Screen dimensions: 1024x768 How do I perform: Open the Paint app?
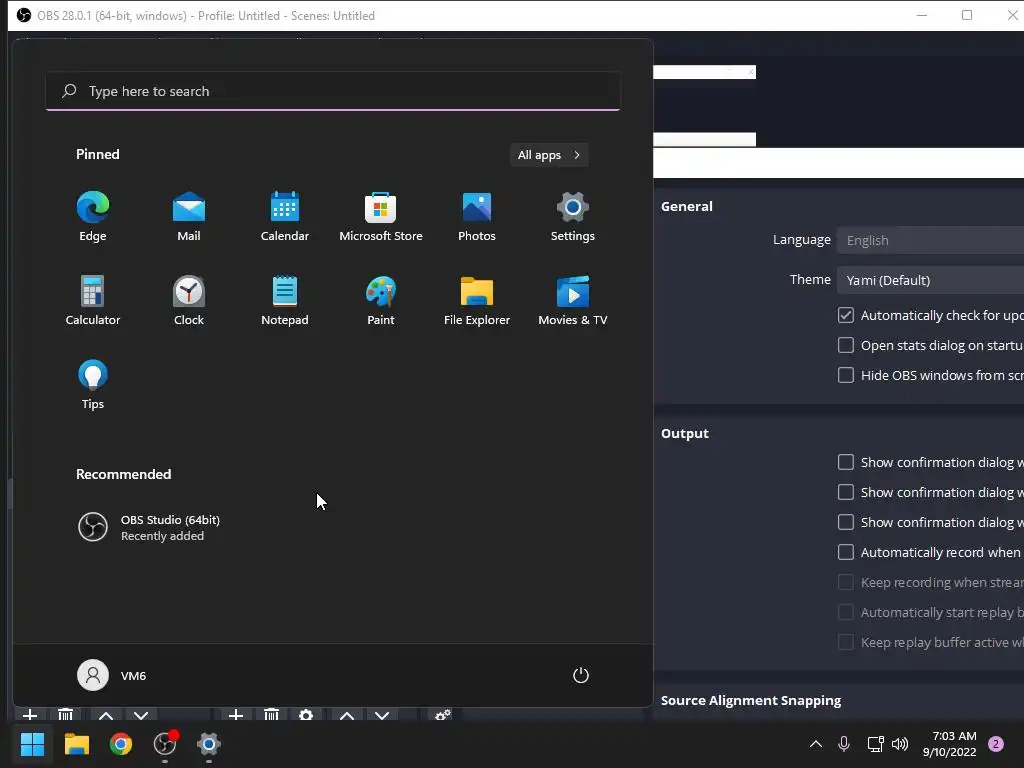pyautogui.click(x=381, y=300)
